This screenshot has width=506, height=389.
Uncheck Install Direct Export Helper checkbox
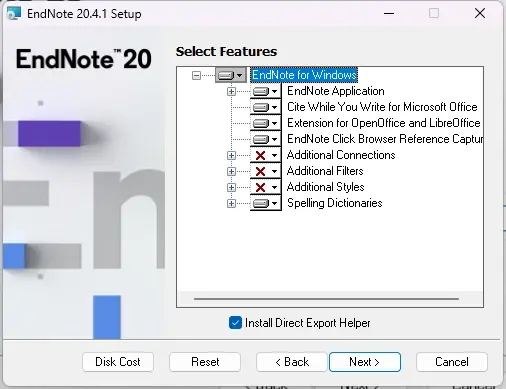pyautogui.click(x=235, y=323)
